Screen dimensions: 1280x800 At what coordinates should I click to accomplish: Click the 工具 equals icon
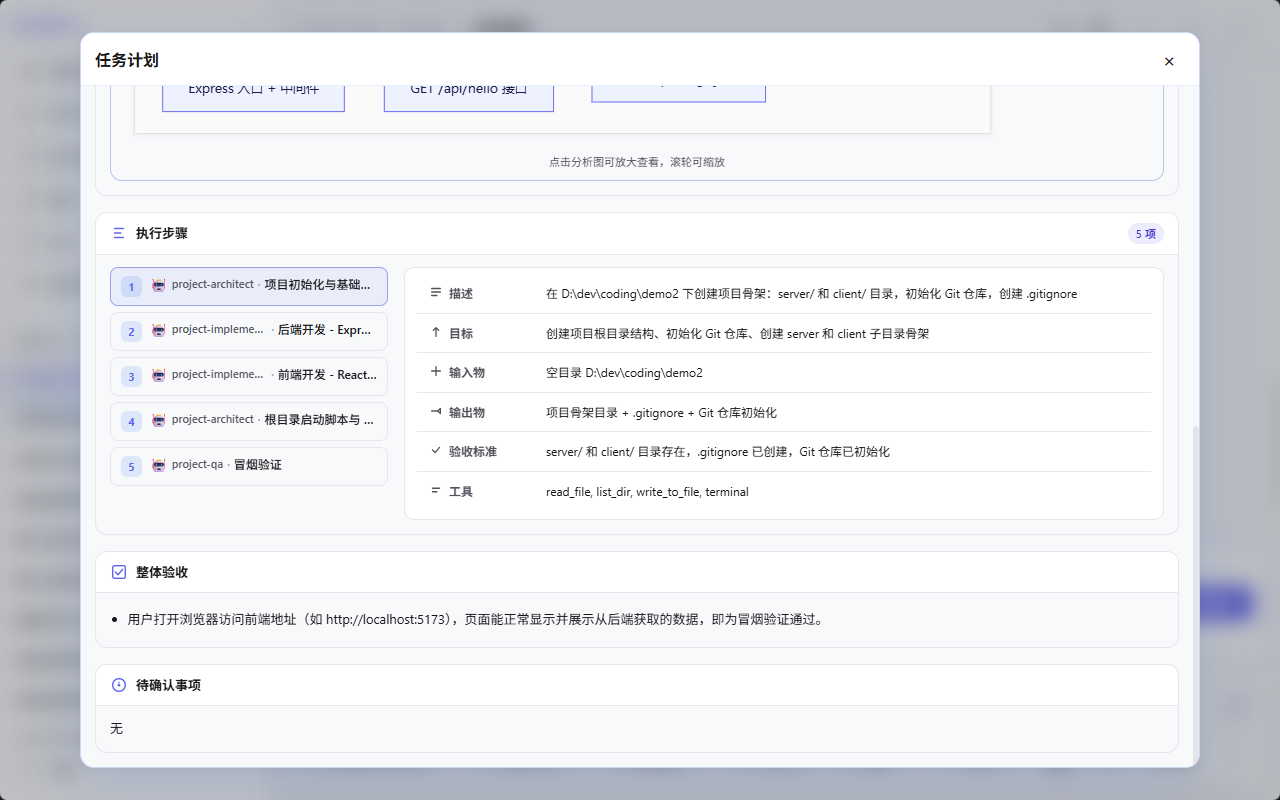coord(435,490)
